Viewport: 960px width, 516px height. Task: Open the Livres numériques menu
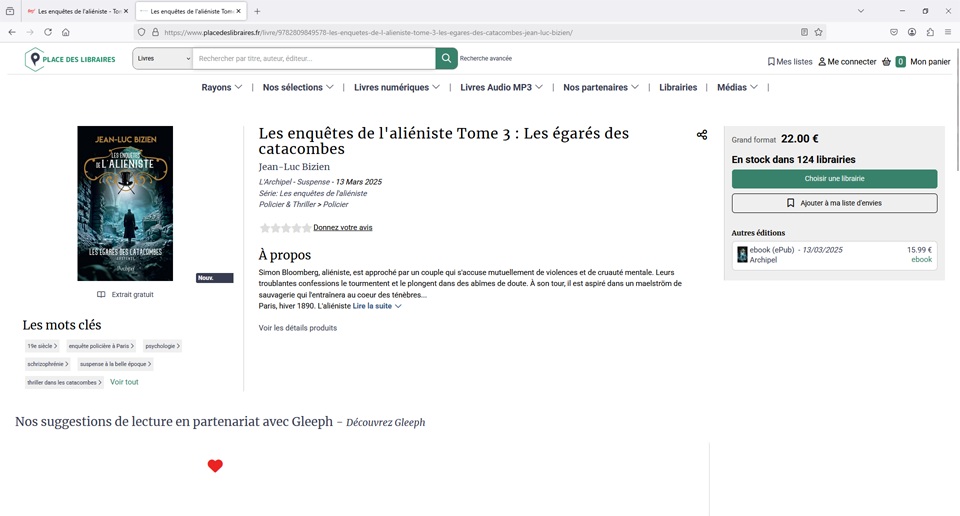(397, 88)
